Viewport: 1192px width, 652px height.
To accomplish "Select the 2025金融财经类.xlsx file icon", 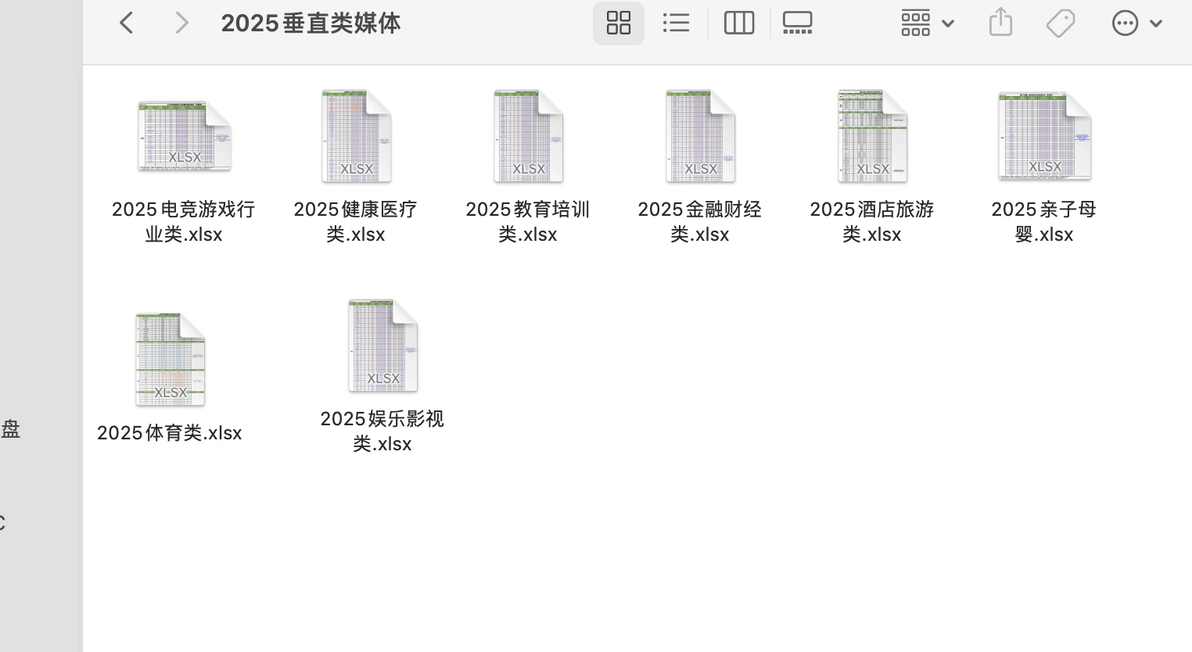I will 700,136.
